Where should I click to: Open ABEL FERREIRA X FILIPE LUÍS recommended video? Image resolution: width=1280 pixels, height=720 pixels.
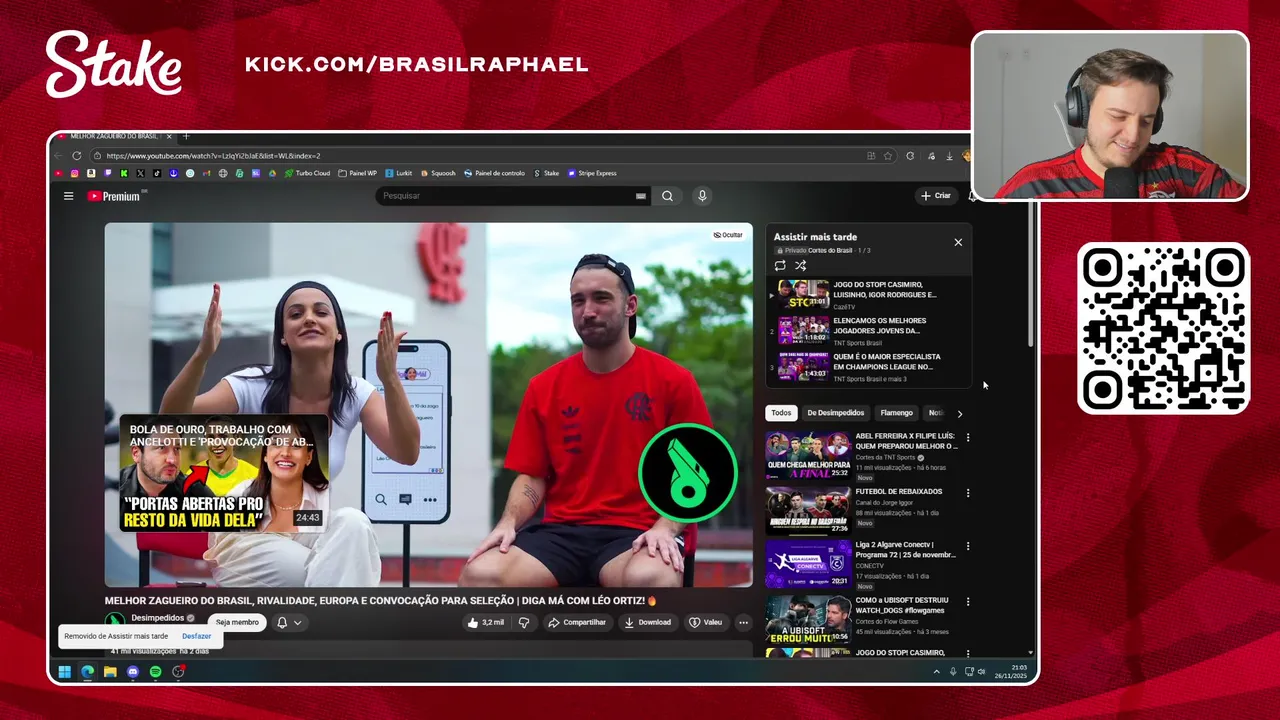point(861,456)
